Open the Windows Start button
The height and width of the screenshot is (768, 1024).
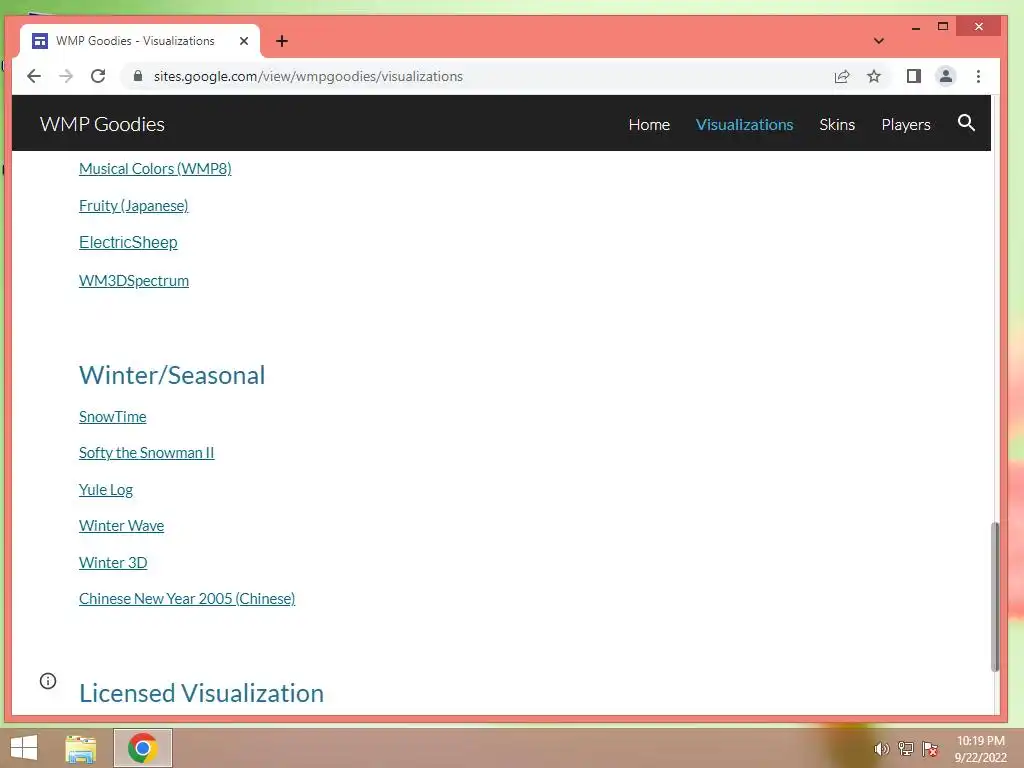(24, 748)
